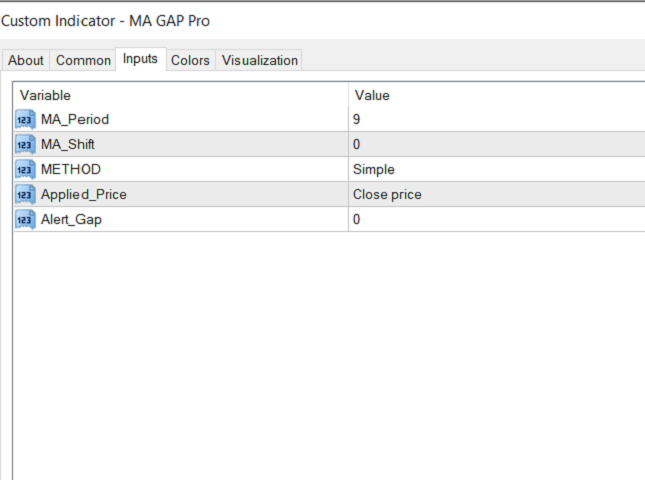Select the Inputs tab
Viewport: 645px width, 480px height.
click(140, 59)
